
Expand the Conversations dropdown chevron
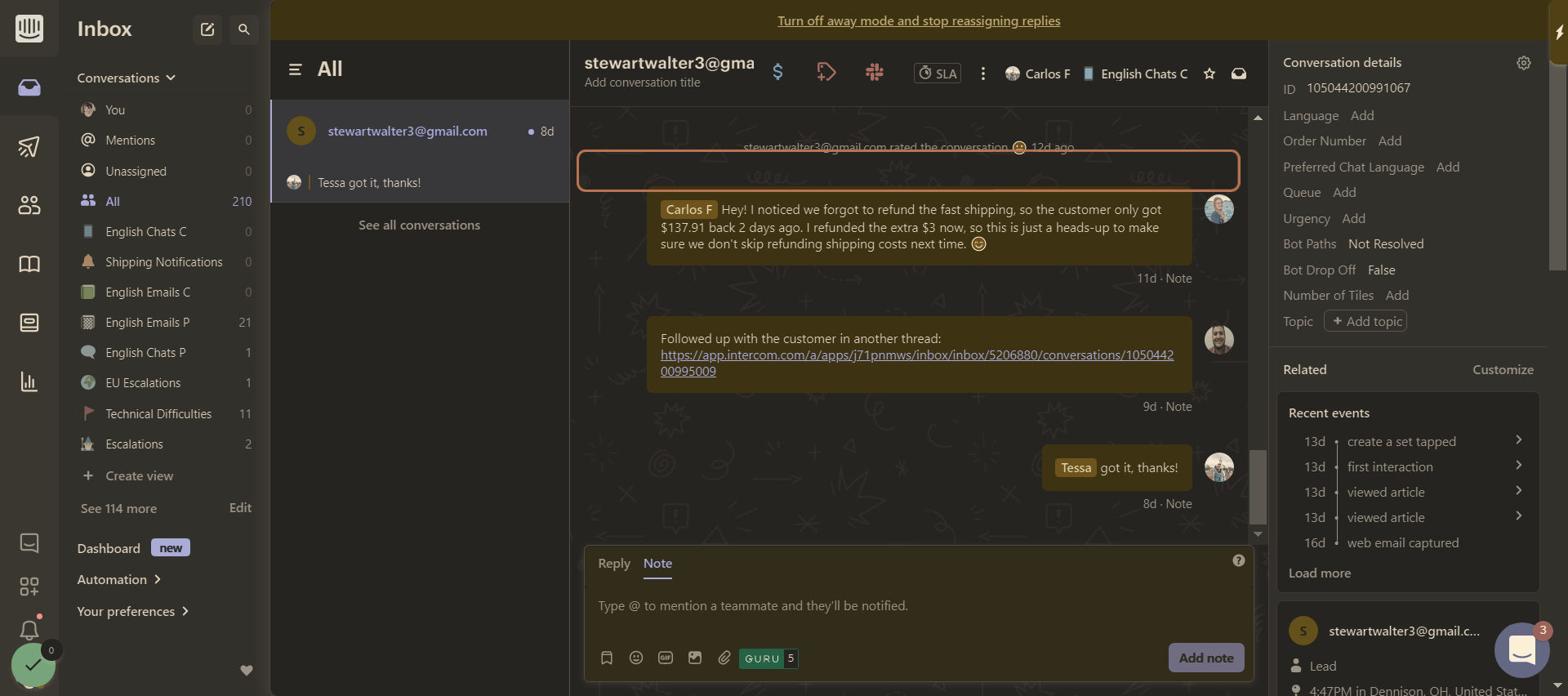171,78
